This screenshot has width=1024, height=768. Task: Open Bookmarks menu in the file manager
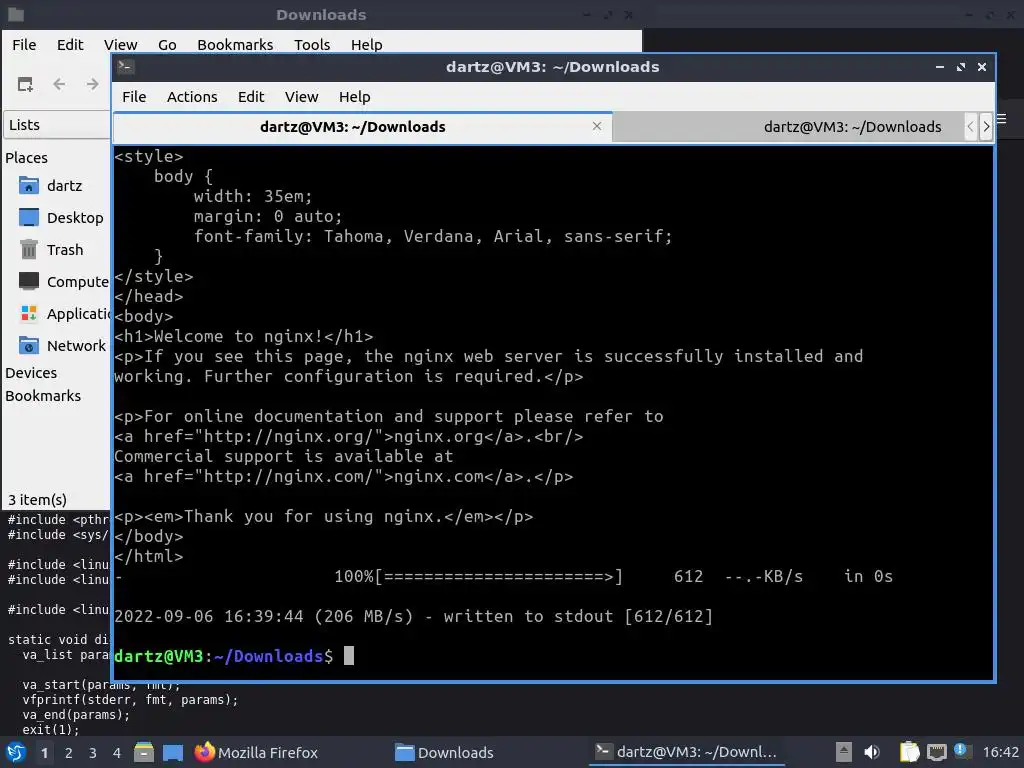point(235,44)
